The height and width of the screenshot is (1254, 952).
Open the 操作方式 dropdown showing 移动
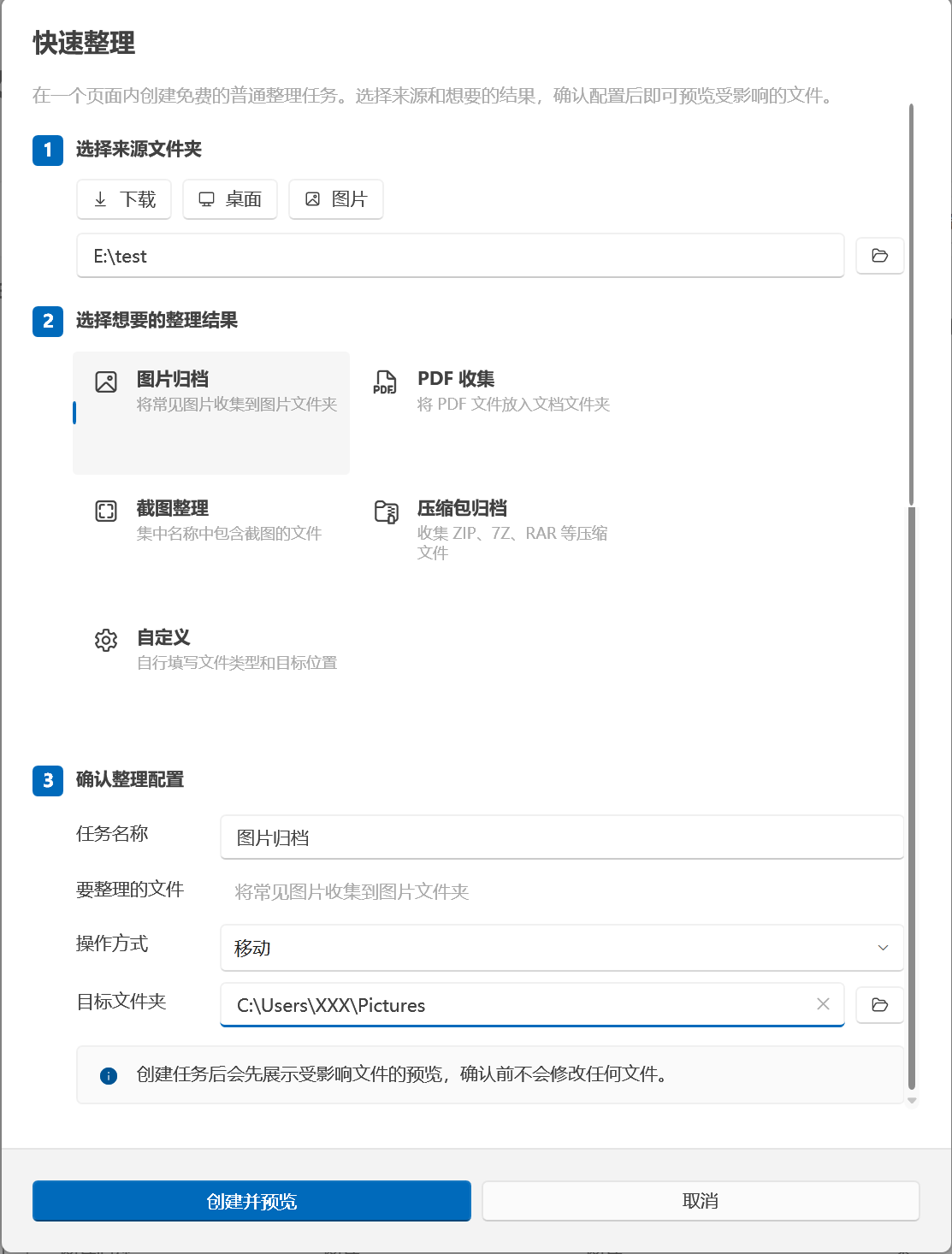tap(562, 948)
